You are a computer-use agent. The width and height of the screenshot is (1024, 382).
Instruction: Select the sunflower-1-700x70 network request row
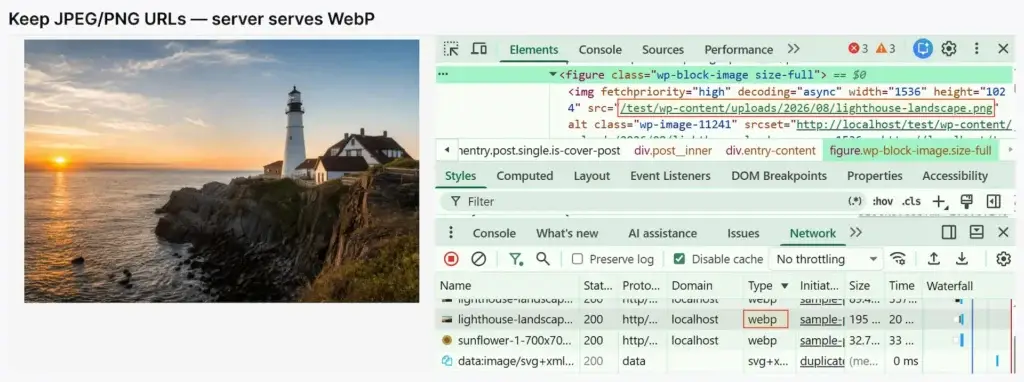tap(725, 340)
